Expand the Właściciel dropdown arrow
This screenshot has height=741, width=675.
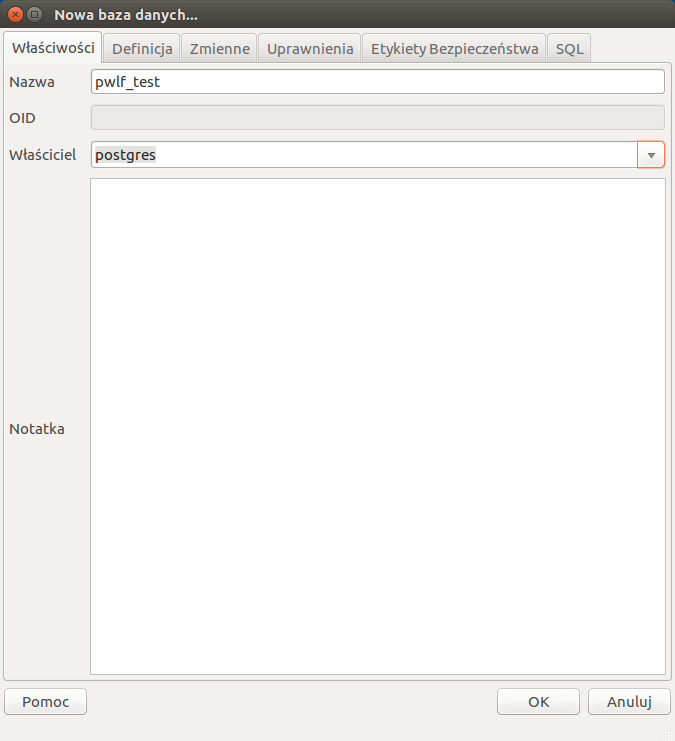pyautogui.click(x=651, y=155)
